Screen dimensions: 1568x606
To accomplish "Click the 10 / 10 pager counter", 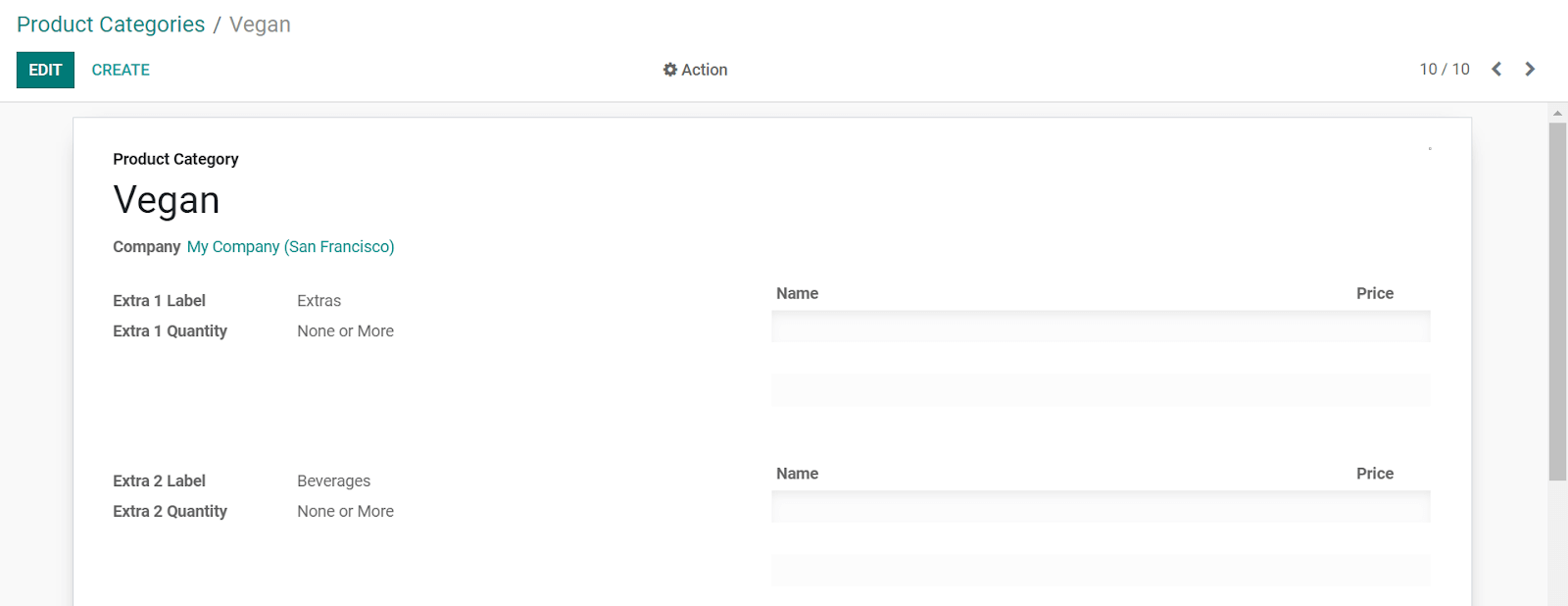I will coord(1445,69).
